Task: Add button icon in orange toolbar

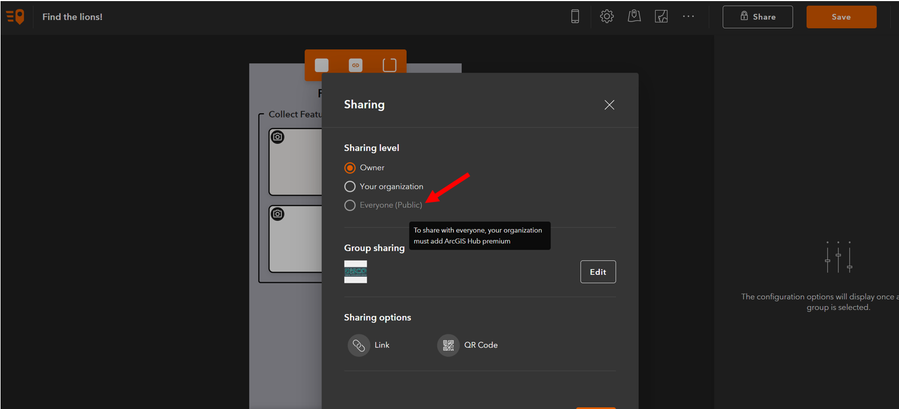Action: pyautogui.click(x=322, y=65)
